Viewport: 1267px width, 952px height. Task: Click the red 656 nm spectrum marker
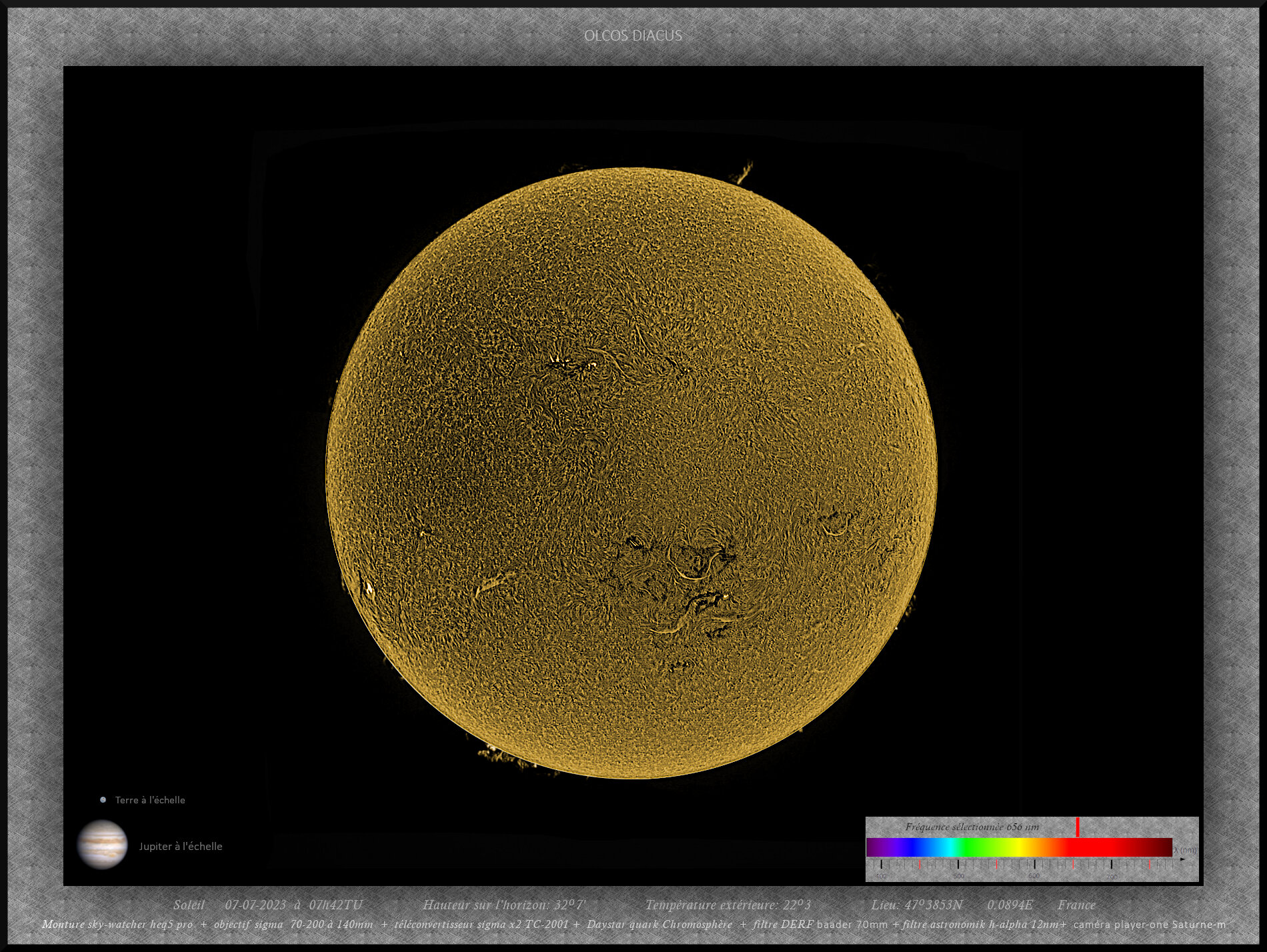(x=1078, y=827)
